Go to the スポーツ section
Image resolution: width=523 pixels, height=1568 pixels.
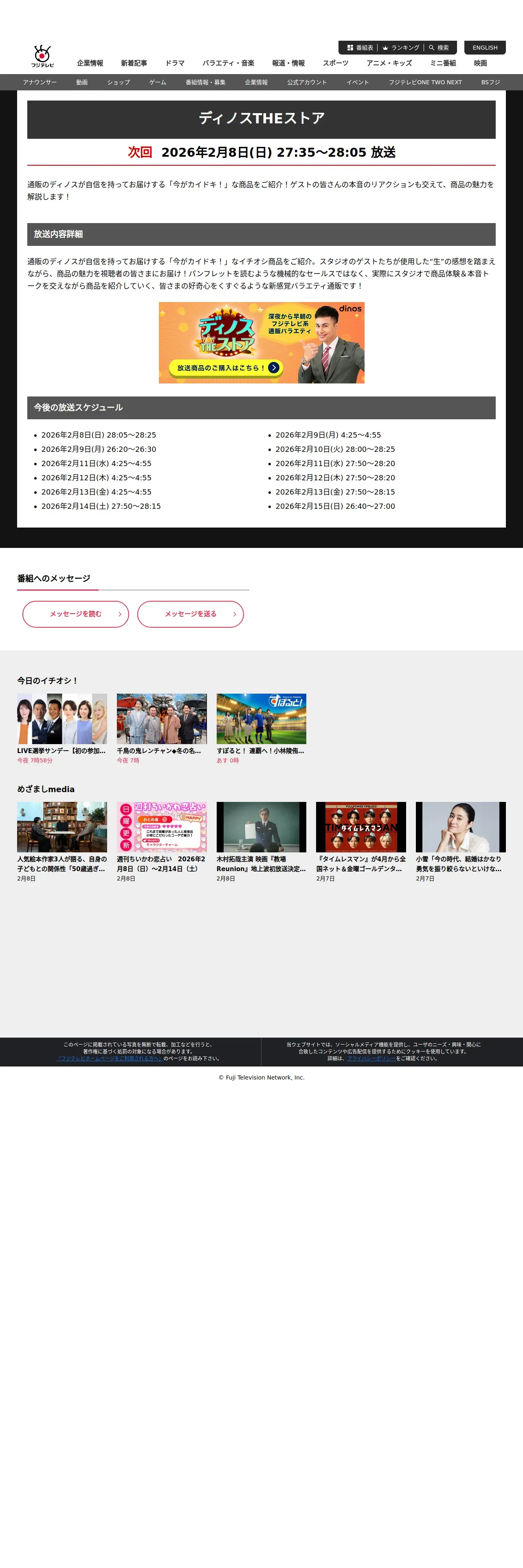pos(336,64)
